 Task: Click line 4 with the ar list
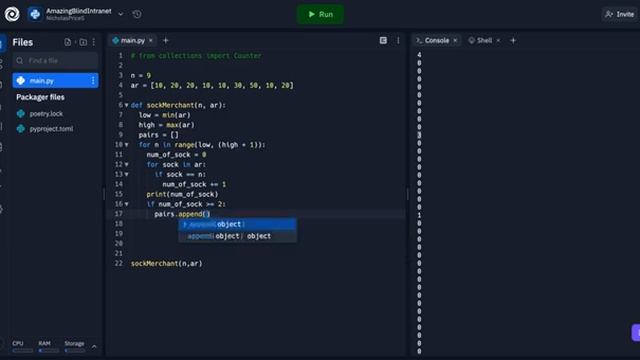pos(212,85)
